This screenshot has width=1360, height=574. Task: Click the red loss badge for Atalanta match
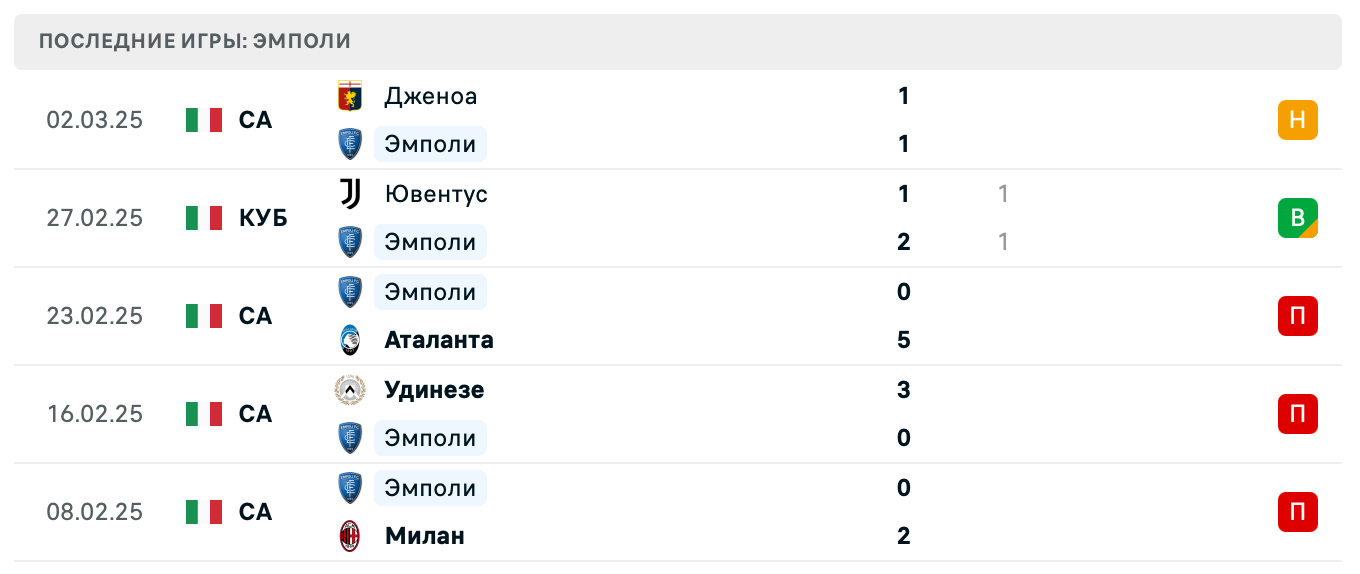[1297, 316]
